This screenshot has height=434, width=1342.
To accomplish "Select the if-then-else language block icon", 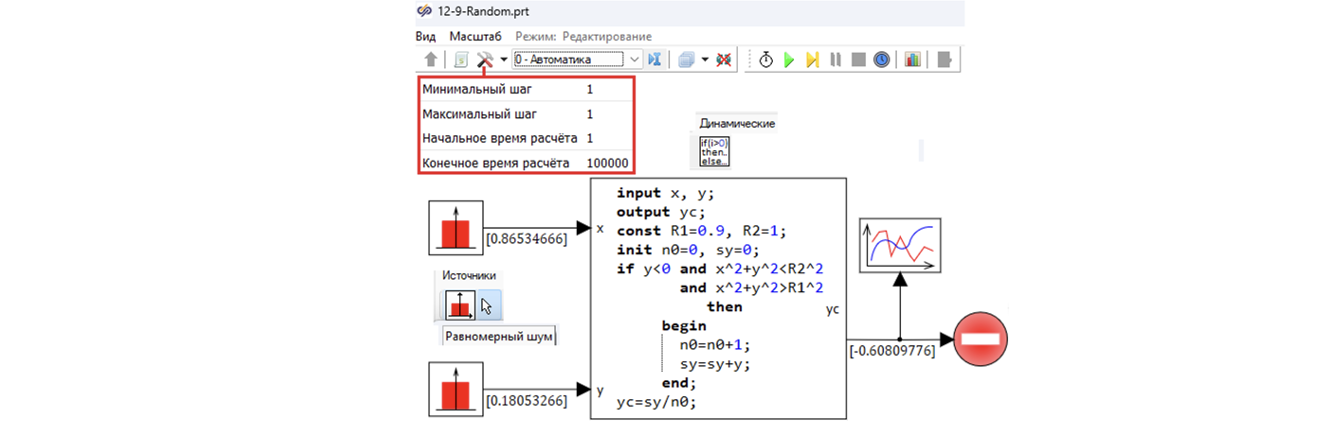I will point(714,152).
